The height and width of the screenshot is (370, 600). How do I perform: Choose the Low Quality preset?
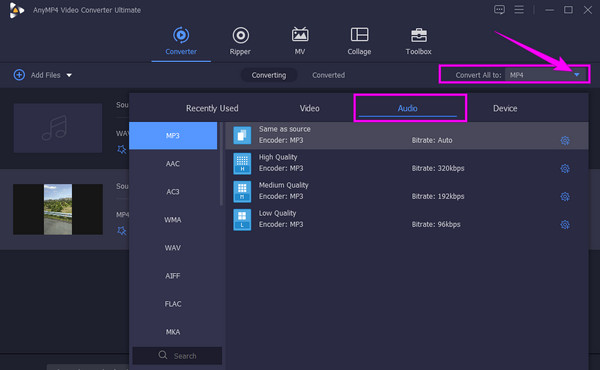tap(407, 220)
